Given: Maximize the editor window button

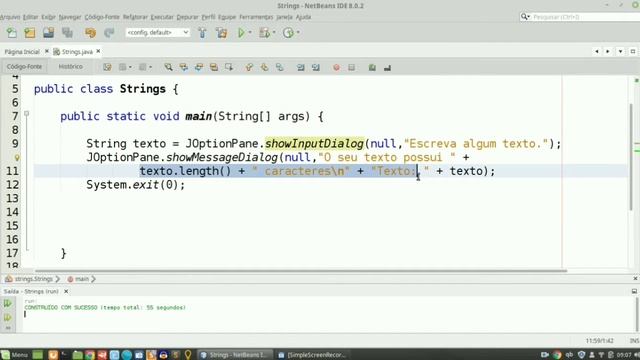Looking at the screenshot, I should [x=633, y=51].
